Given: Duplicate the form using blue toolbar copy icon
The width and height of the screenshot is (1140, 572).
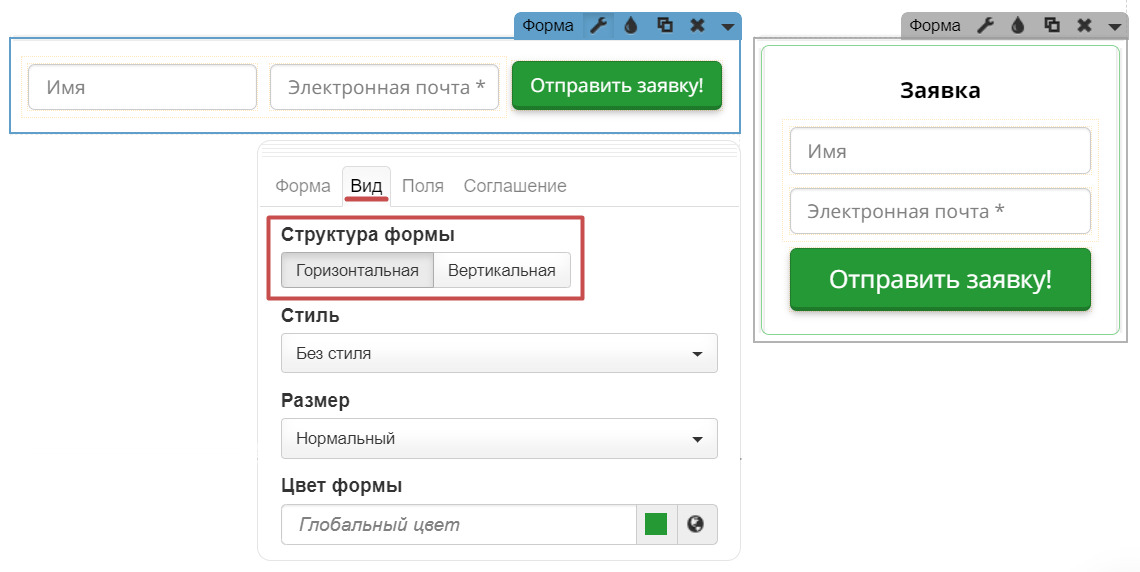Looking at the screenshot, I should click(664, 26).
